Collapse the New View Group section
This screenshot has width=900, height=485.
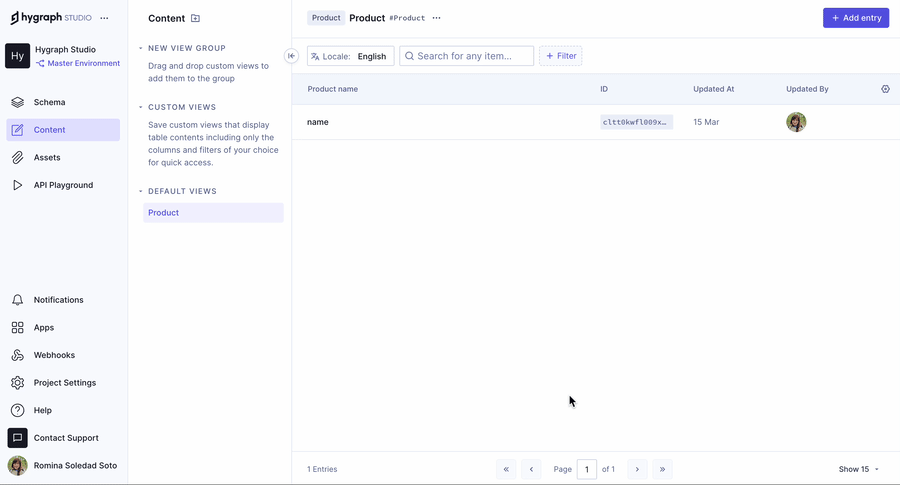click(x=141, y=48)
